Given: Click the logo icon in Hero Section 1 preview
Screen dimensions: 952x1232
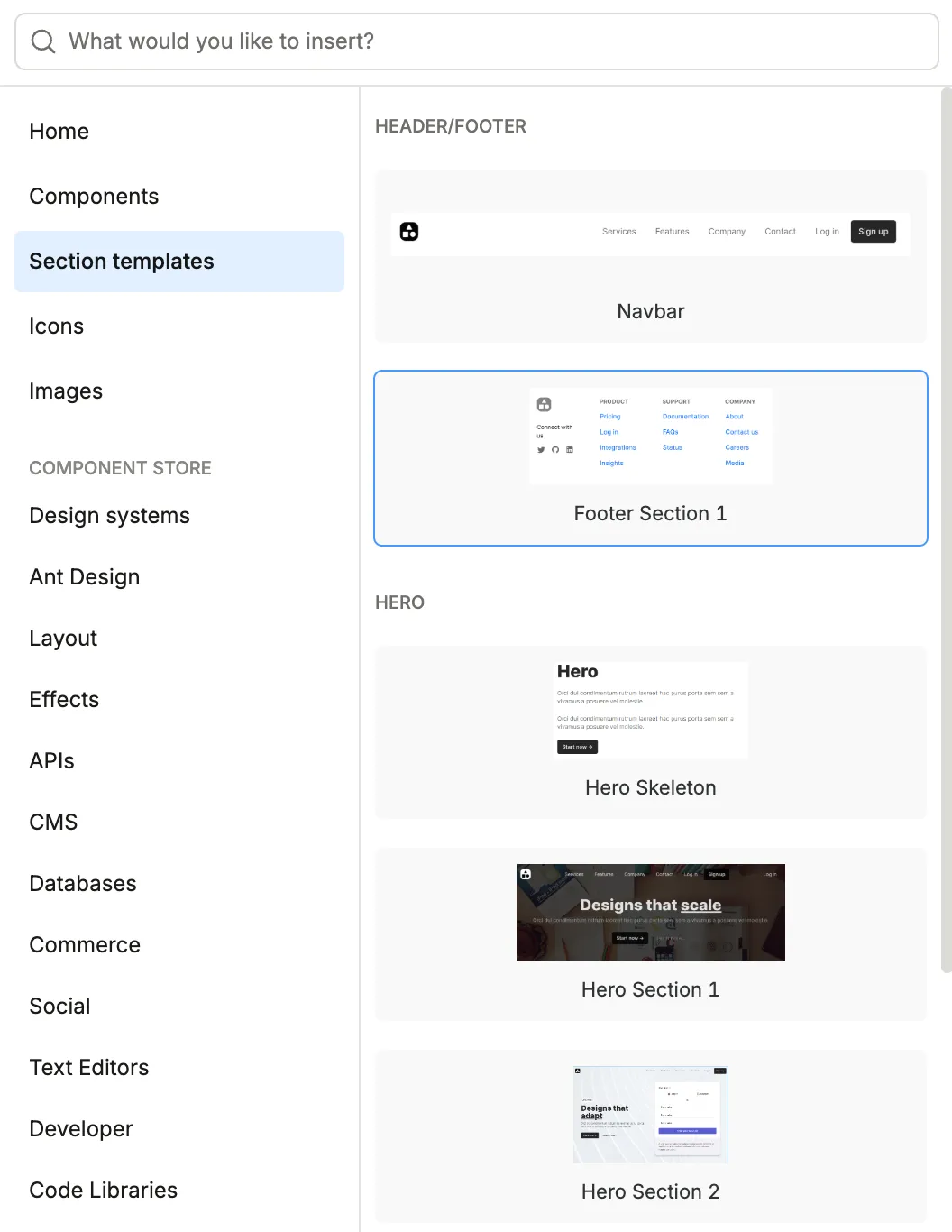Looking at the screenshot, I should click(x=526, y=874).
